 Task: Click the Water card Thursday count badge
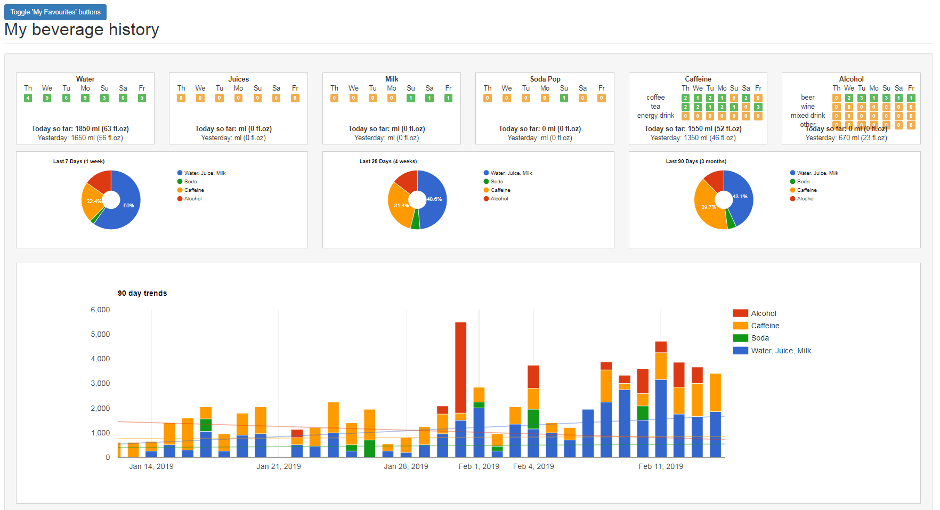(x=28, y=98)
